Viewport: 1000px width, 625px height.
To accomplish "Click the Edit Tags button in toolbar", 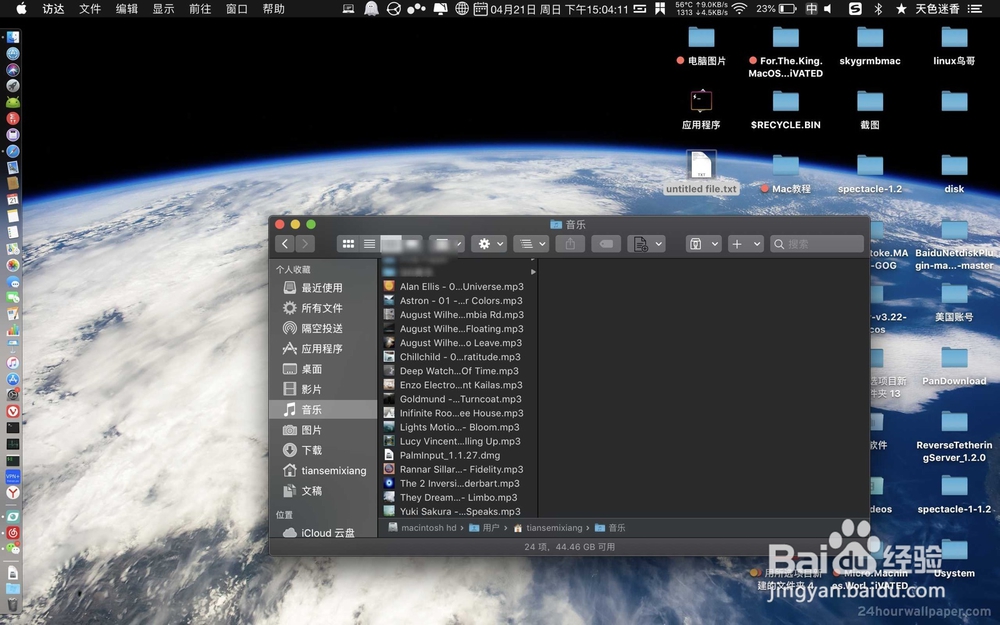I will [x=606, y=244].
